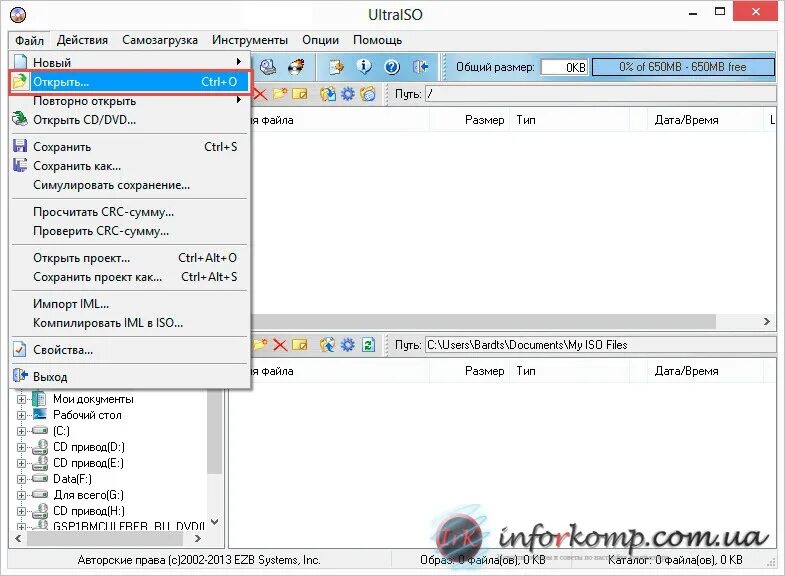
Task: Open the Опции menu
Action: (320, 40)
